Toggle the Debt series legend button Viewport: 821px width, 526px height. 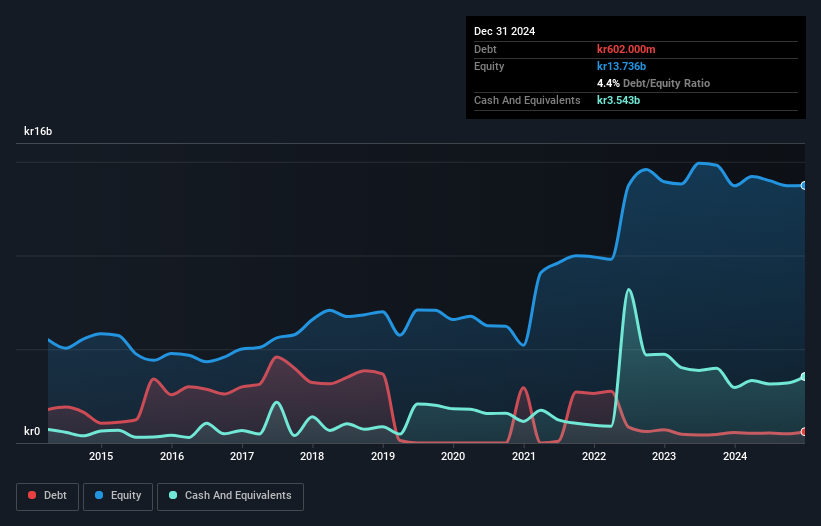coord(48,496)
